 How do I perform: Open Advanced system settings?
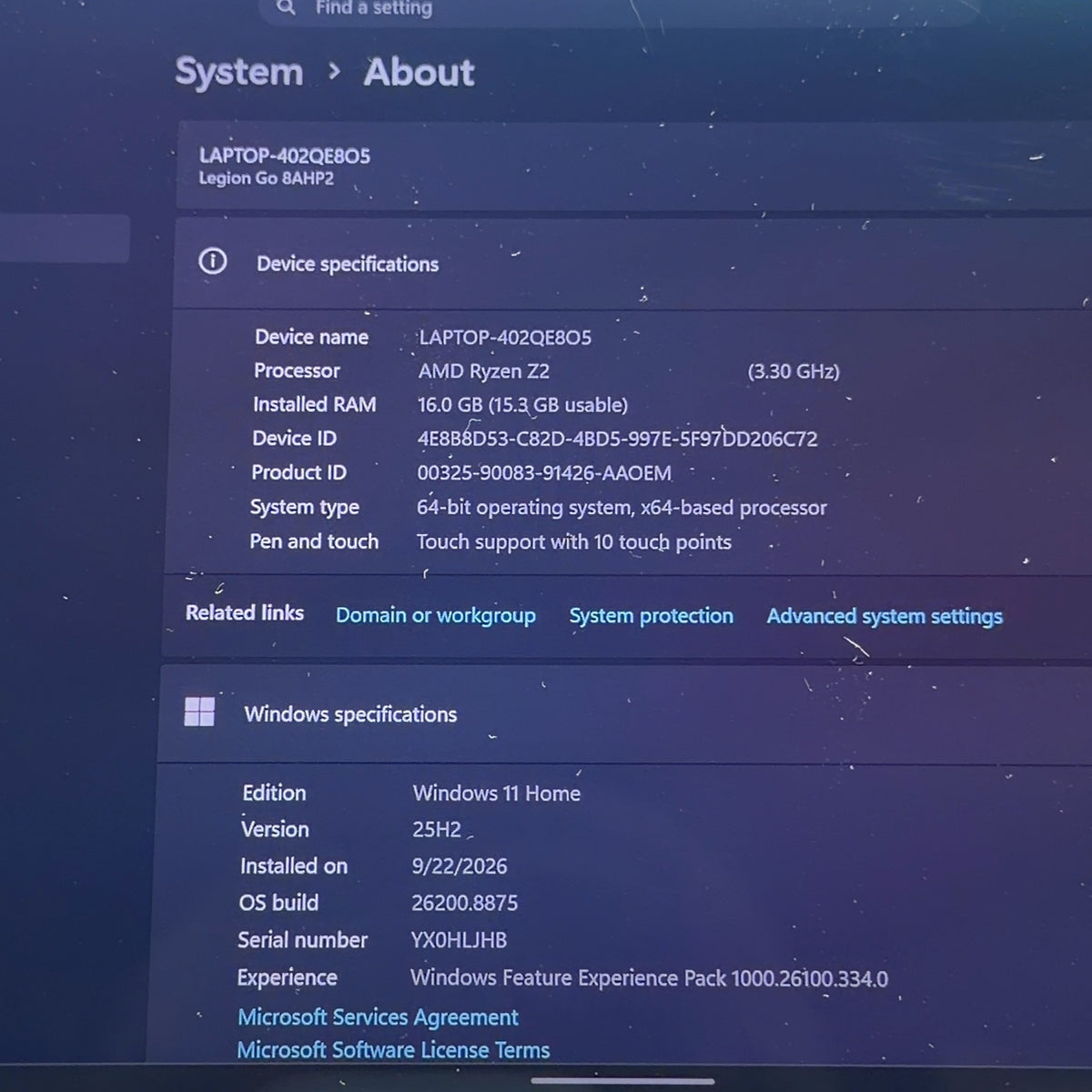885,617
